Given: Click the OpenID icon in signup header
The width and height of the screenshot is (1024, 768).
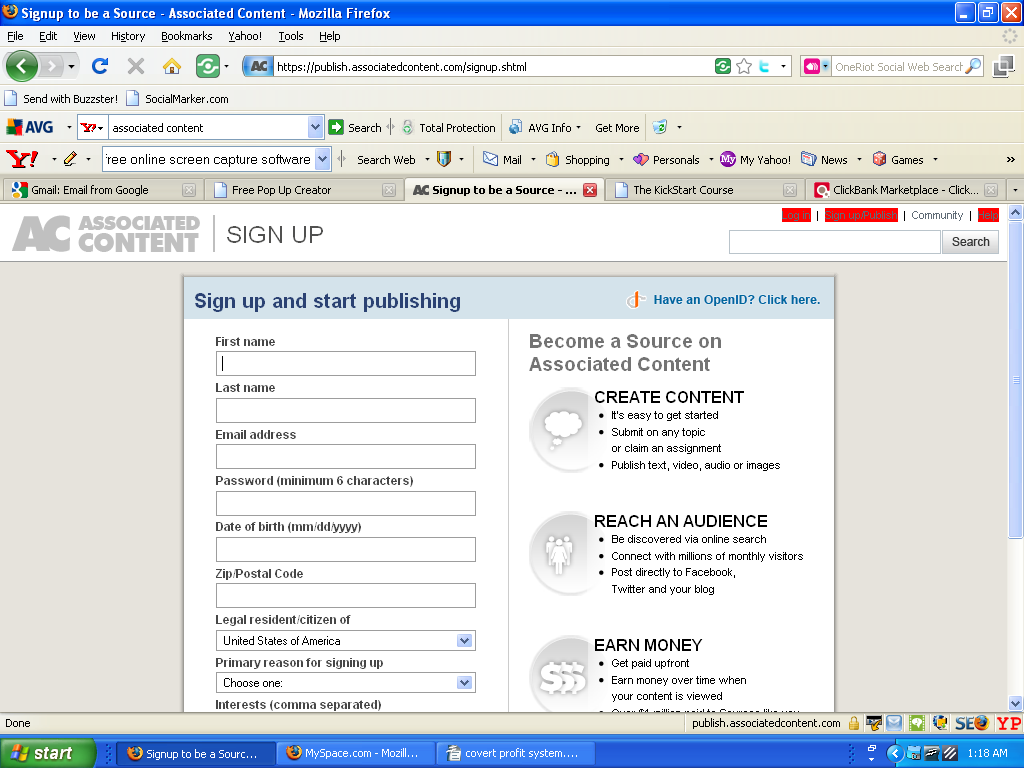Looking at the screenshot, I should (636, 300).
